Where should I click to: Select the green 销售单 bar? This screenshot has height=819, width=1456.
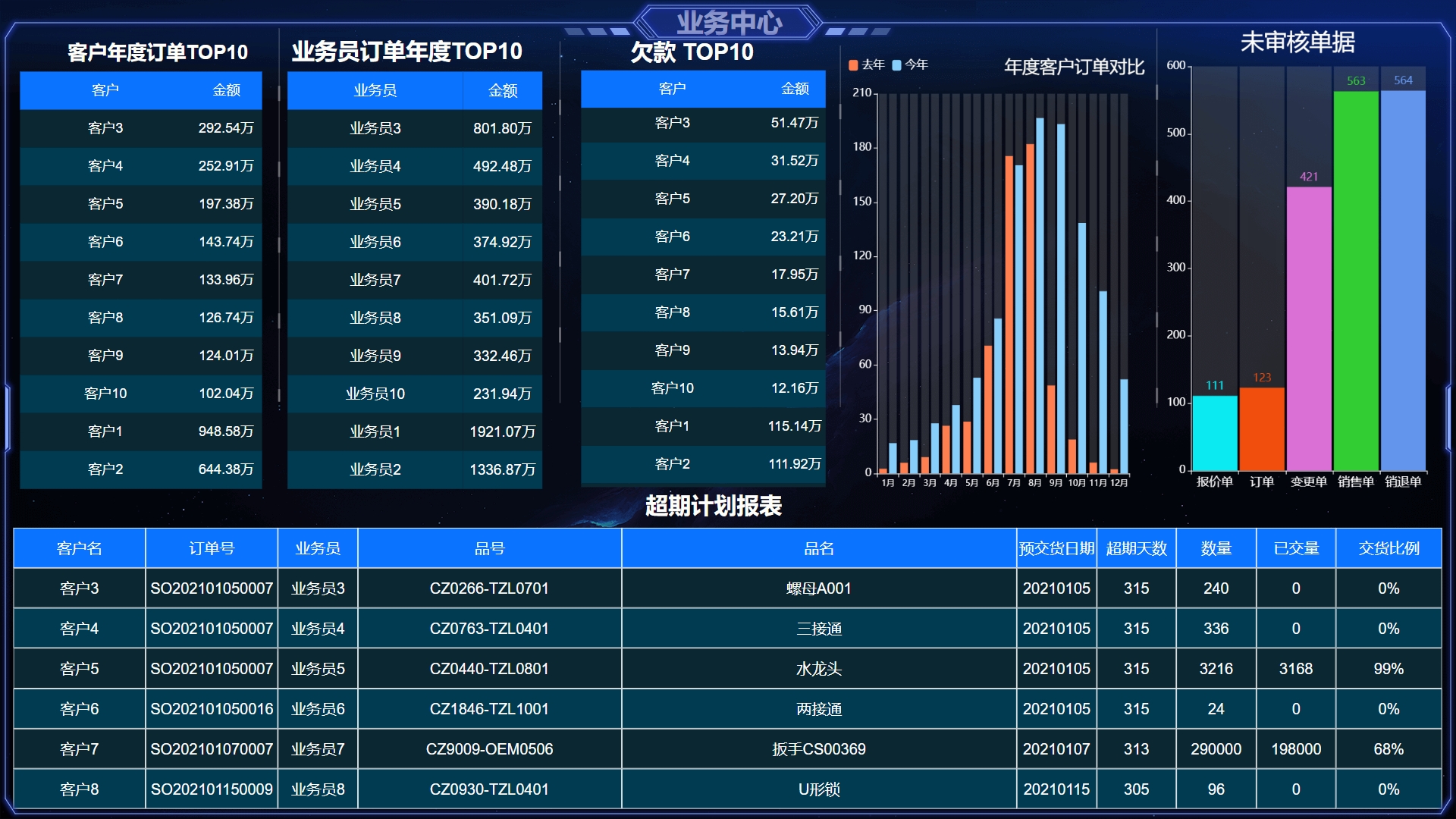click(1356, 281)
